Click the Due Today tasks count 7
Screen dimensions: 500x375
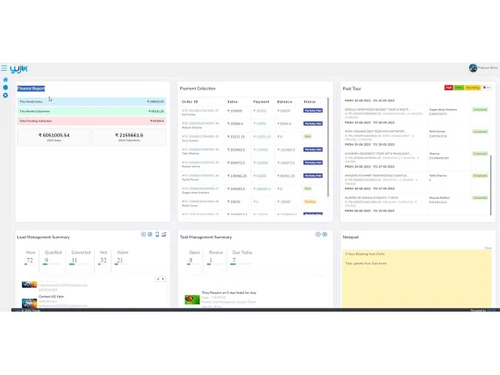click(234, 260)
